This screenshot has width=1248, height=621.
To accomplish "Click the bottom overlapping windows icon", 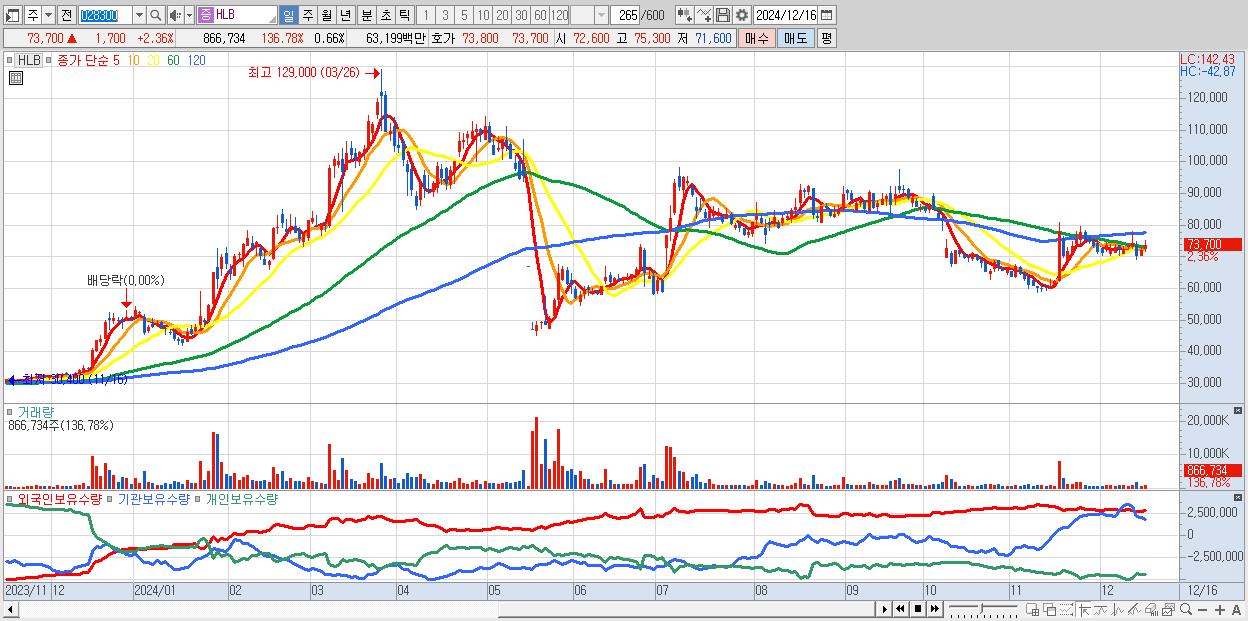I will [x=1050, y=610].
